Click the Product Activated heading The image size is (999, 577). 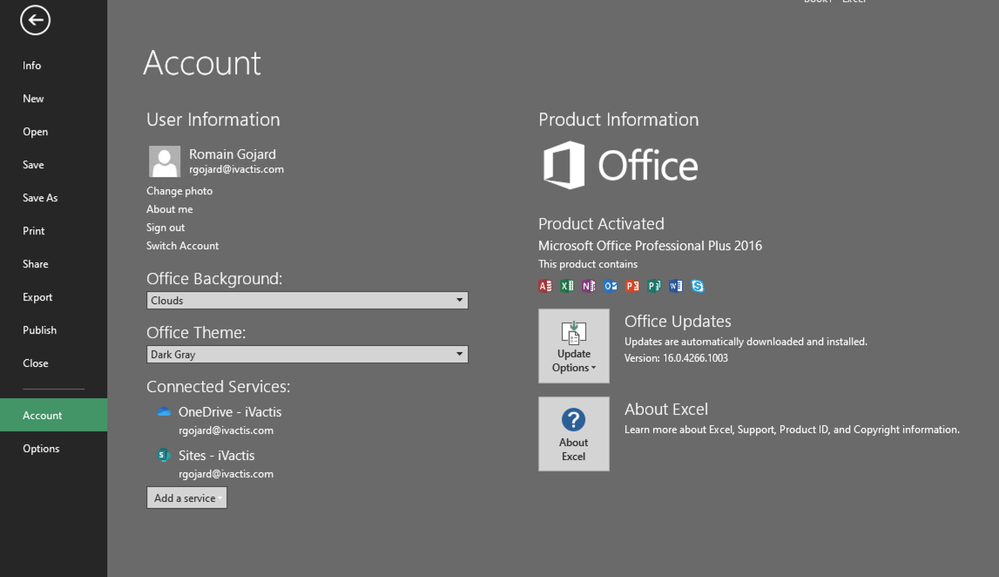tap(601, 224)
